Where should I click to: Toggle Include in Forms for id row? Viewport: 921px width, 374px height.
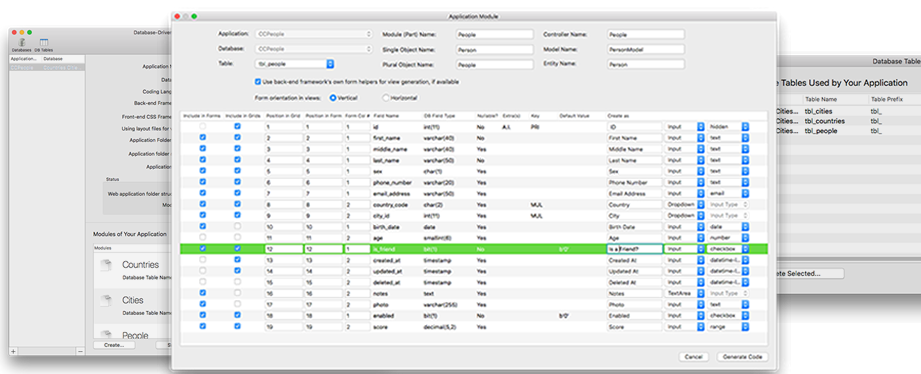[203, 126]
